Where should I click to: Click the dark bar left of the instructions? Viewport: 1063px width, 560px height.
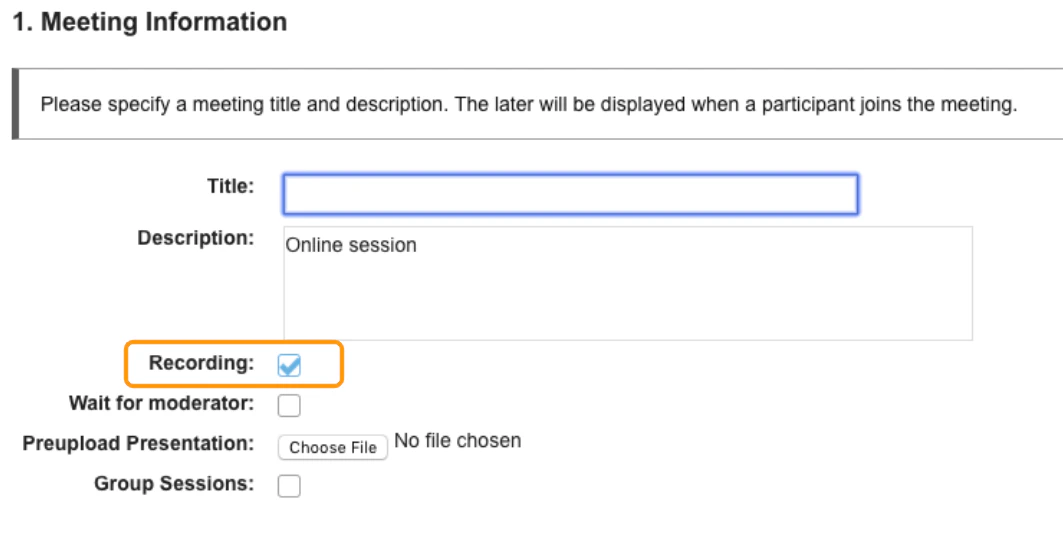(x=15, y=104)
